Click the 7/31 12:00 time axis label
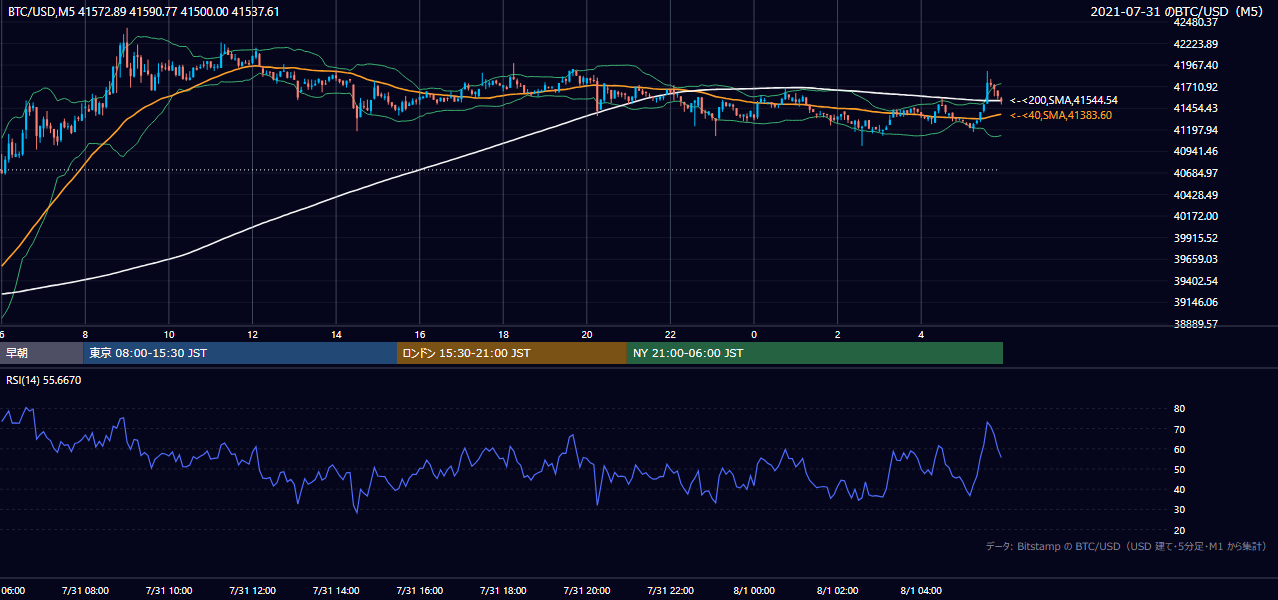Image resolution: width=1278 pixels, height=600 pixels. (x=252, y=591)
